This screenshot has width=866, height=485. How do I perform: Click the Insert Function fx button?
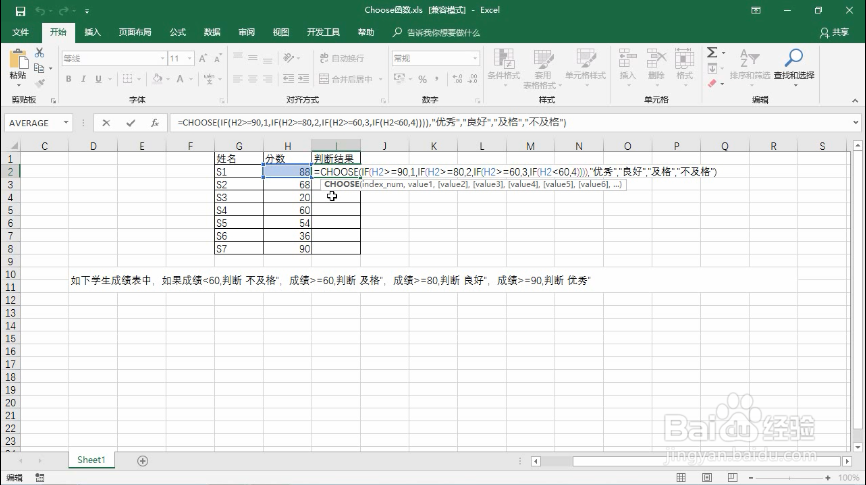click(155, 123)
